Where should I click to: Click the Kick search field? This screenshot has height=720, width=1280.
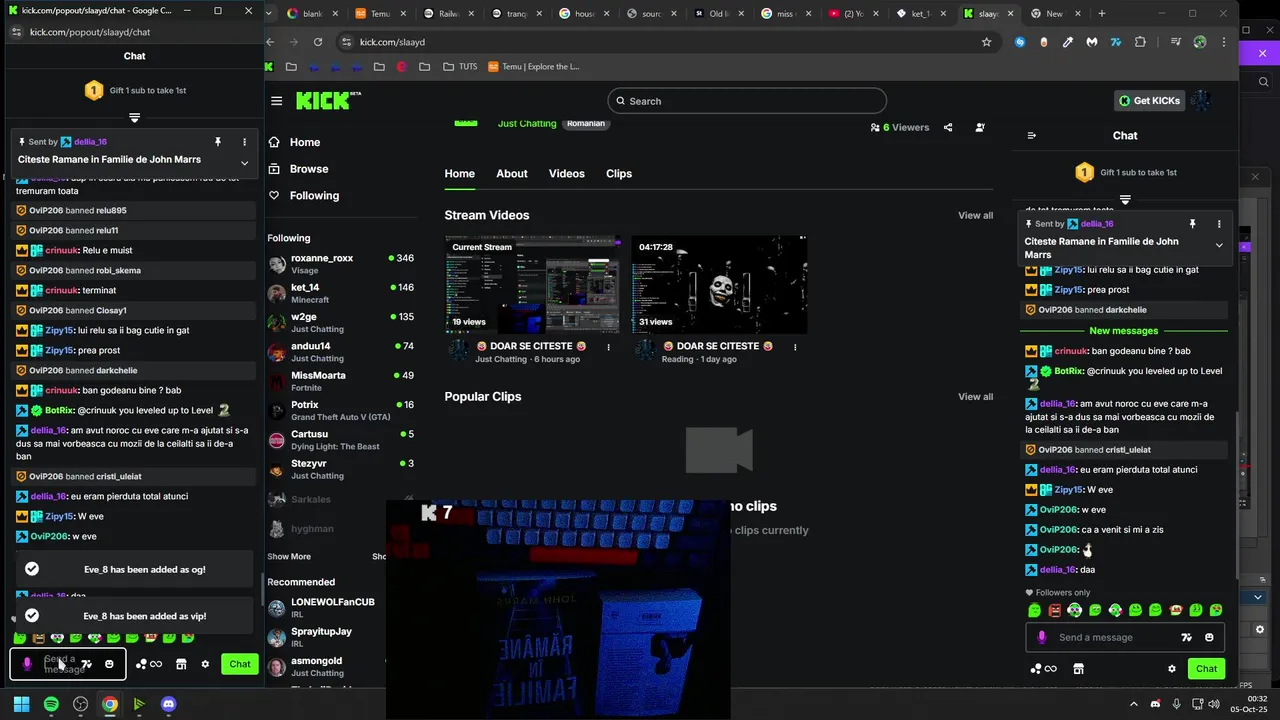point(747,101)
